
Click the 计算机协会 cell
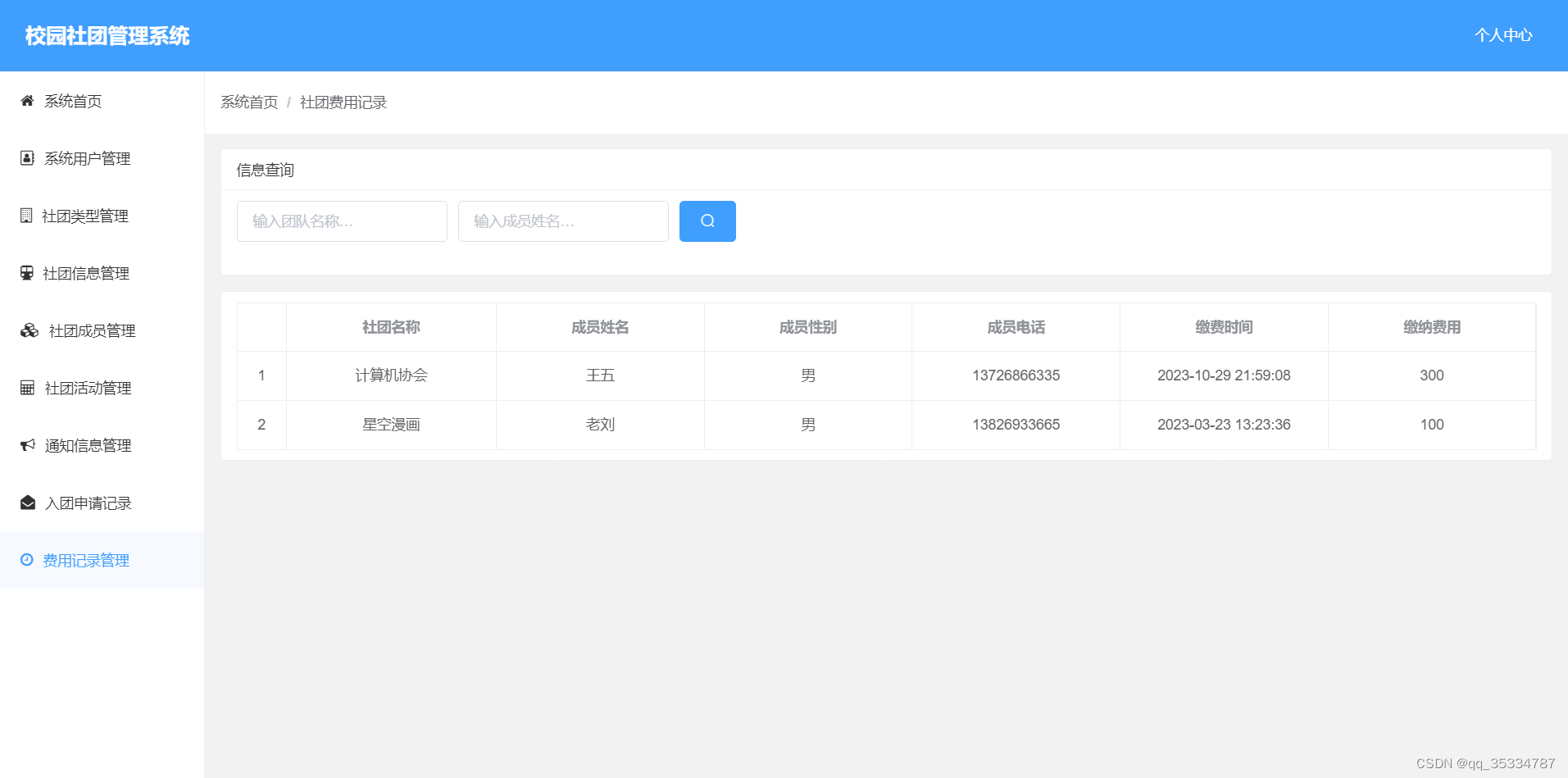click(391, 375)
